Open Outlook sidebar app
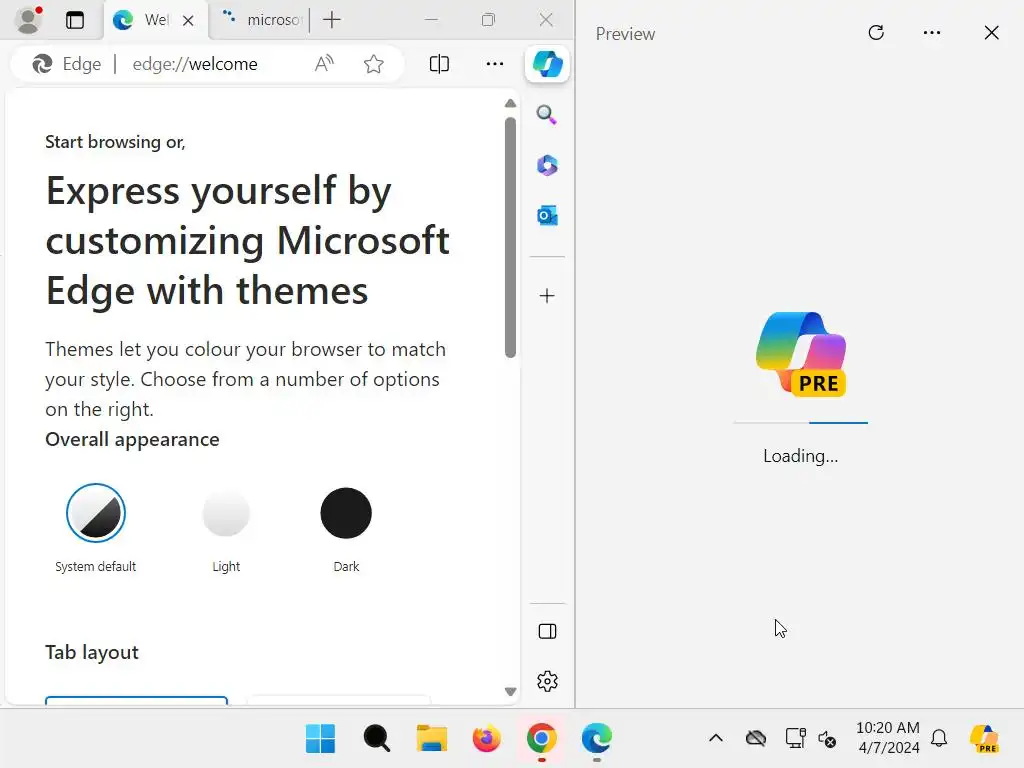This screenshot has width=1024, height=768. [547, 216]
